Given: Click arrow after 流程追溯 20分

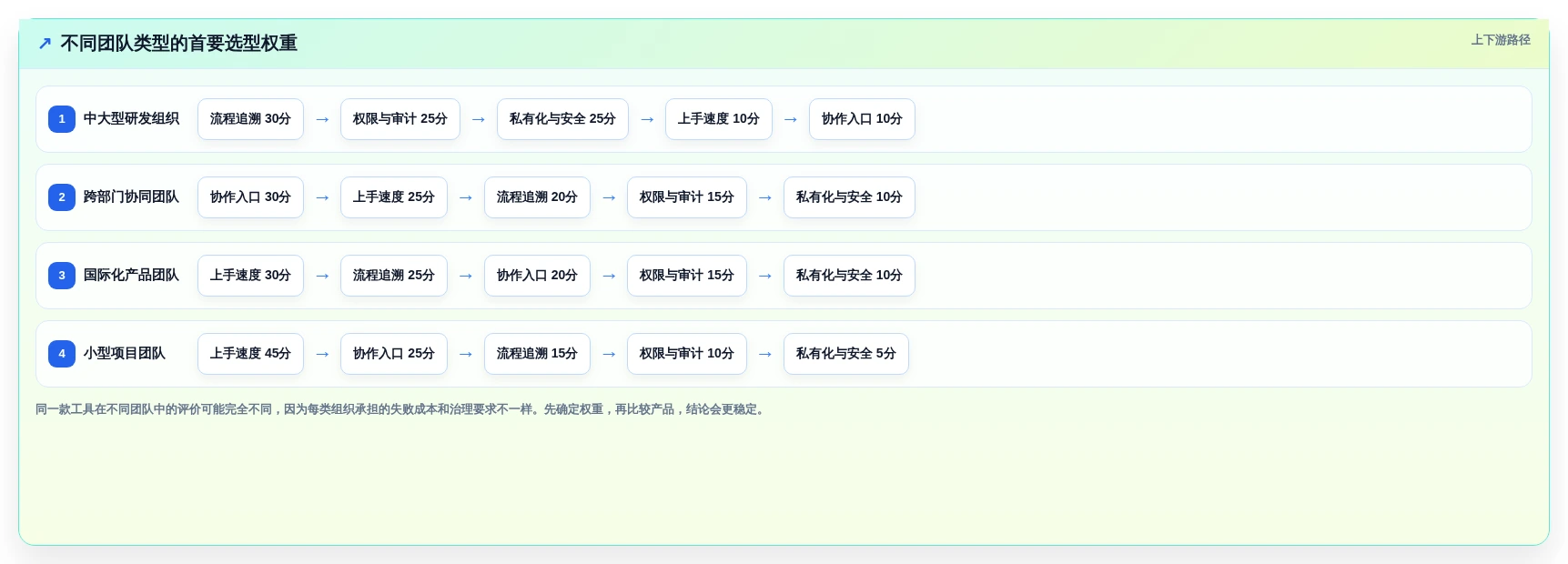Looking at the screenshot, I should [609, 197].
